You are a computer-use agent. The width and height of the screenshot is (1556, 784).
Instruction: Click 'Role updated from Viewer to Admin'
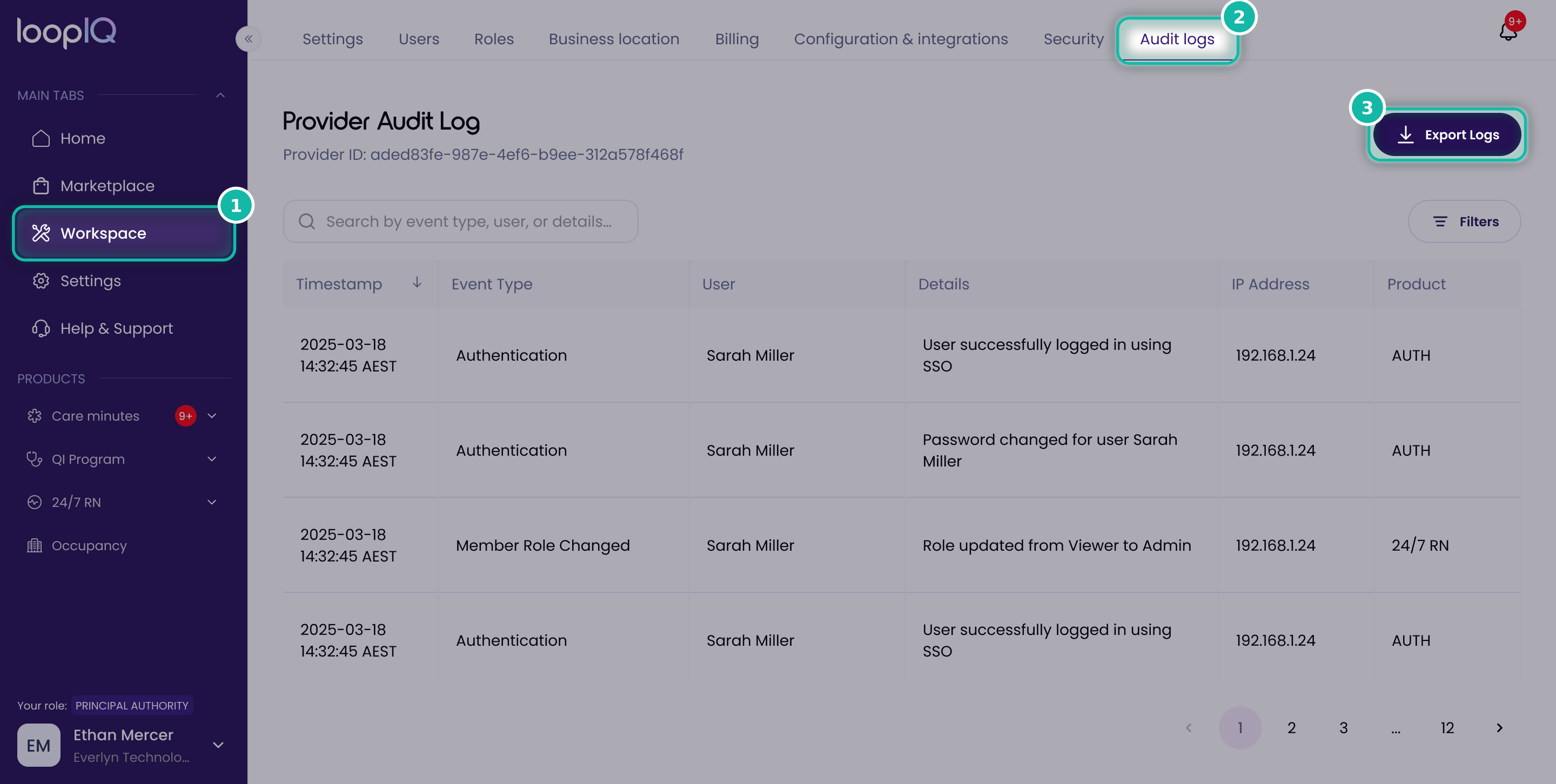click(x=1056, y=545)
